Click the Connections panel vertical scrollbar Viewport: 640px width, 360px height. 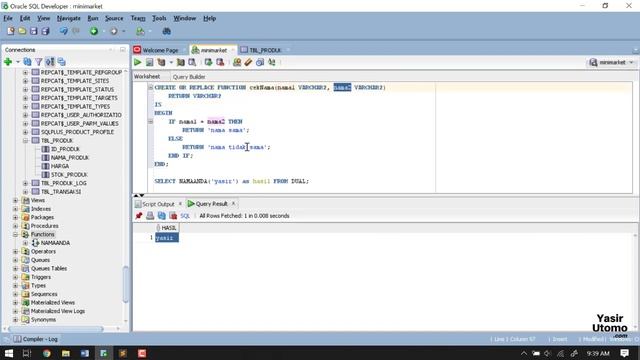[x=126, y=284]
